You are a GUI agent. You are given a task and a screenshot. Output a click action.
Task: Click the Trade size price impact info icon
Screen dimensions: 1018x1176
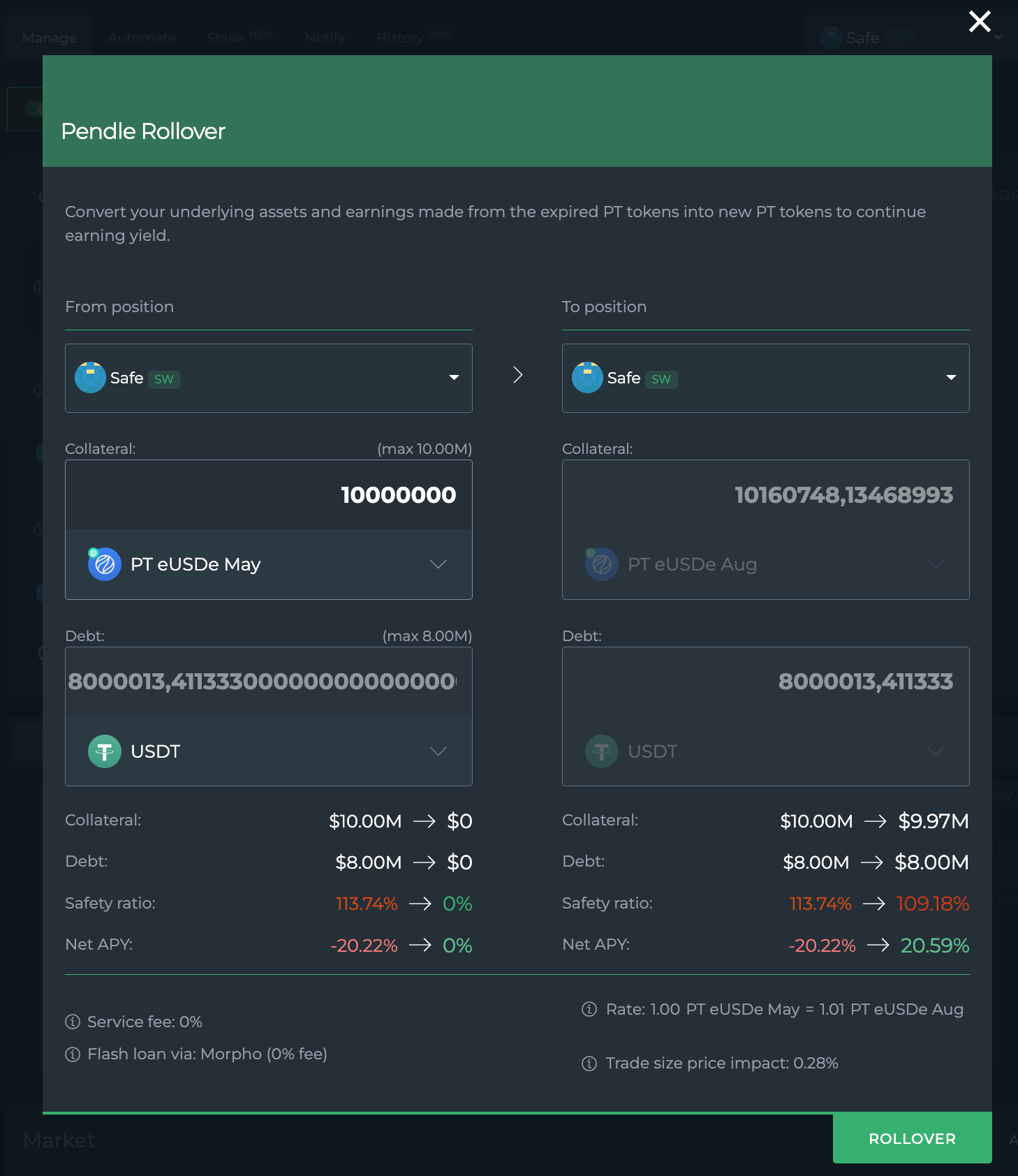[589, 1063]
